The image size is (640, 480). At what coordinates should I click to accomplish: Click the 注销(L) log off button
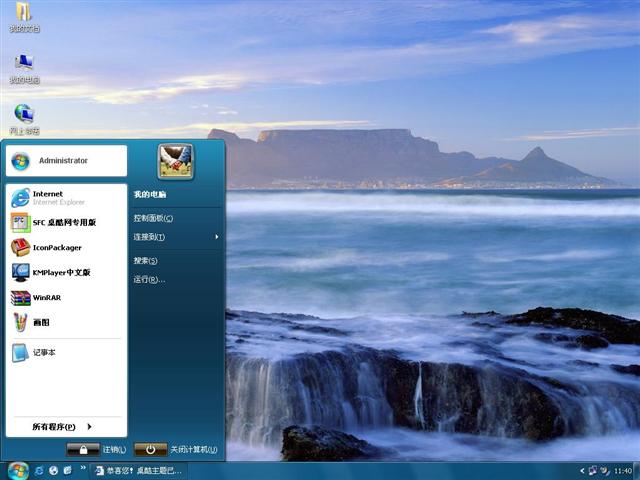click(x=97, y=450)
